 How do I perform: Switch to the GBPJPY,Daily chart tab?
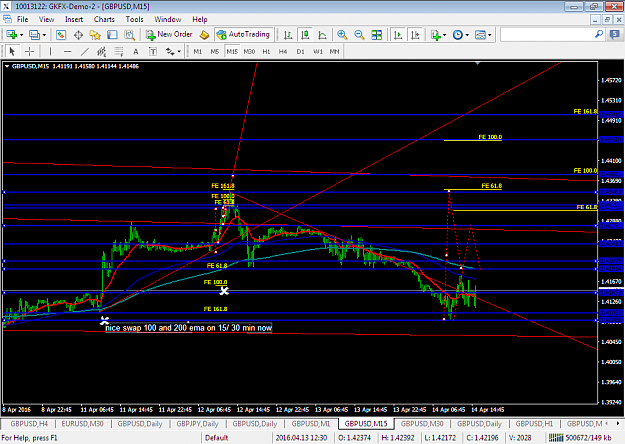(197, 424)
